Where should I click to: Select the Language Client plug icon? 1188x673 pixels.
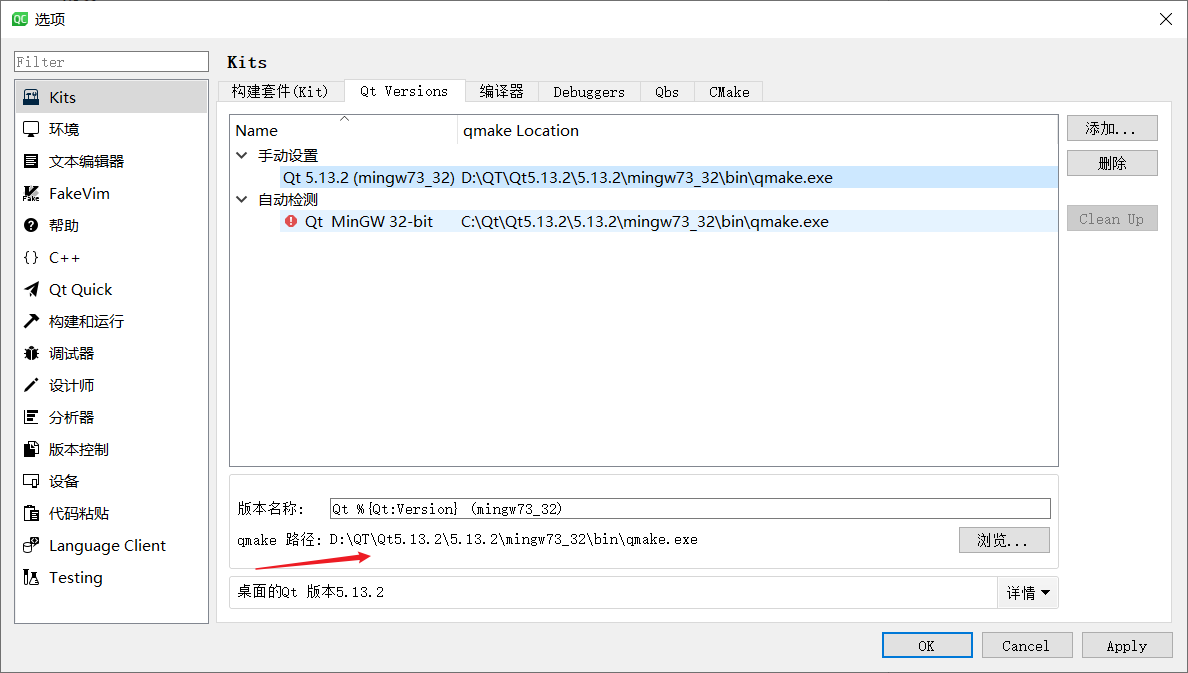click(x=33, y=545)
